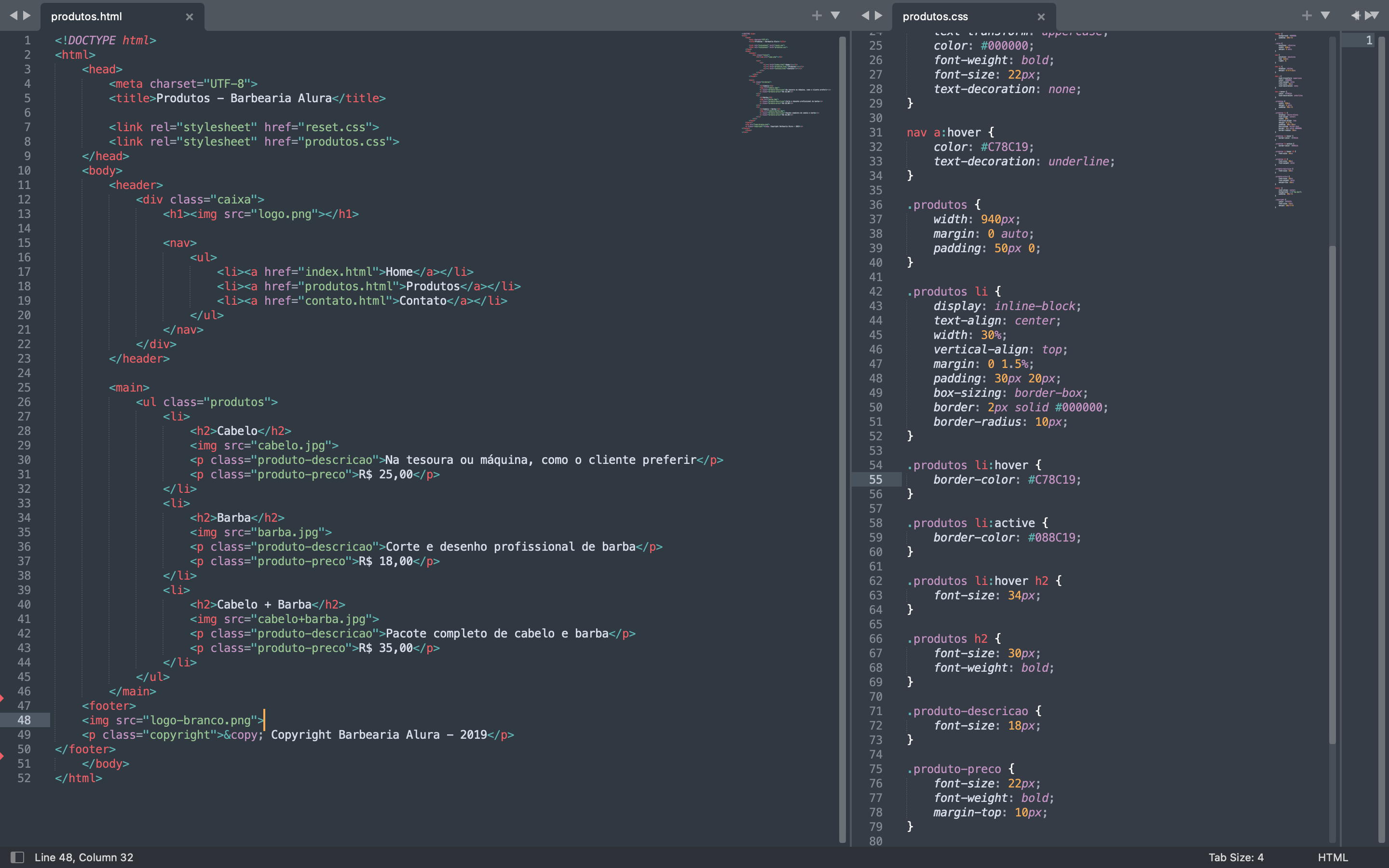Image resolution: width=1389 pixels, height=868 pixels.
Task: Click the Line 48, Column 32 status text
Action: (x=84, y=857)
